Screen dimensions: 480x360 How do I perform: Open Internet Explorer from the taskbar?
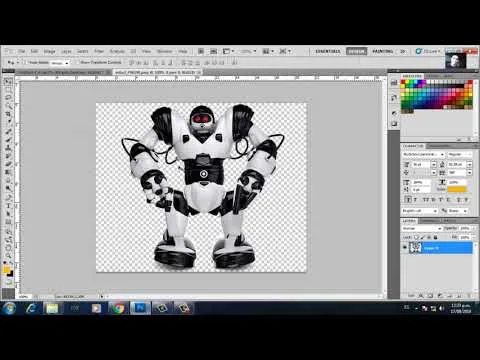(31, 308)
